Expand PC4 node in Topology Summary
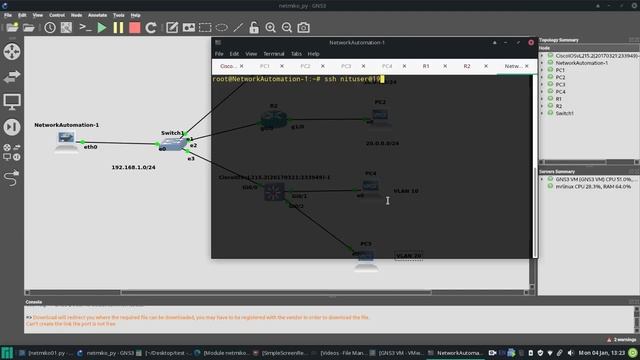This screenshot has height=360, width=640. click(x=542, y=92)
